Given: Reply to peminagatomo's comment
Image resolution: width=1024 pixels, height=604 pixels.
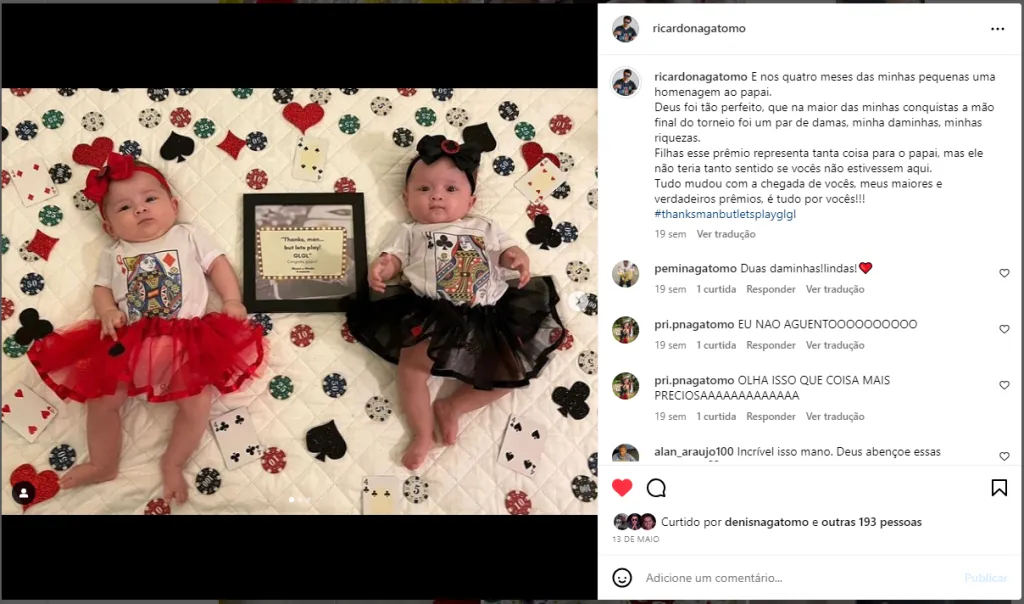Looking at the screenshot, I should tap(771, 289).
